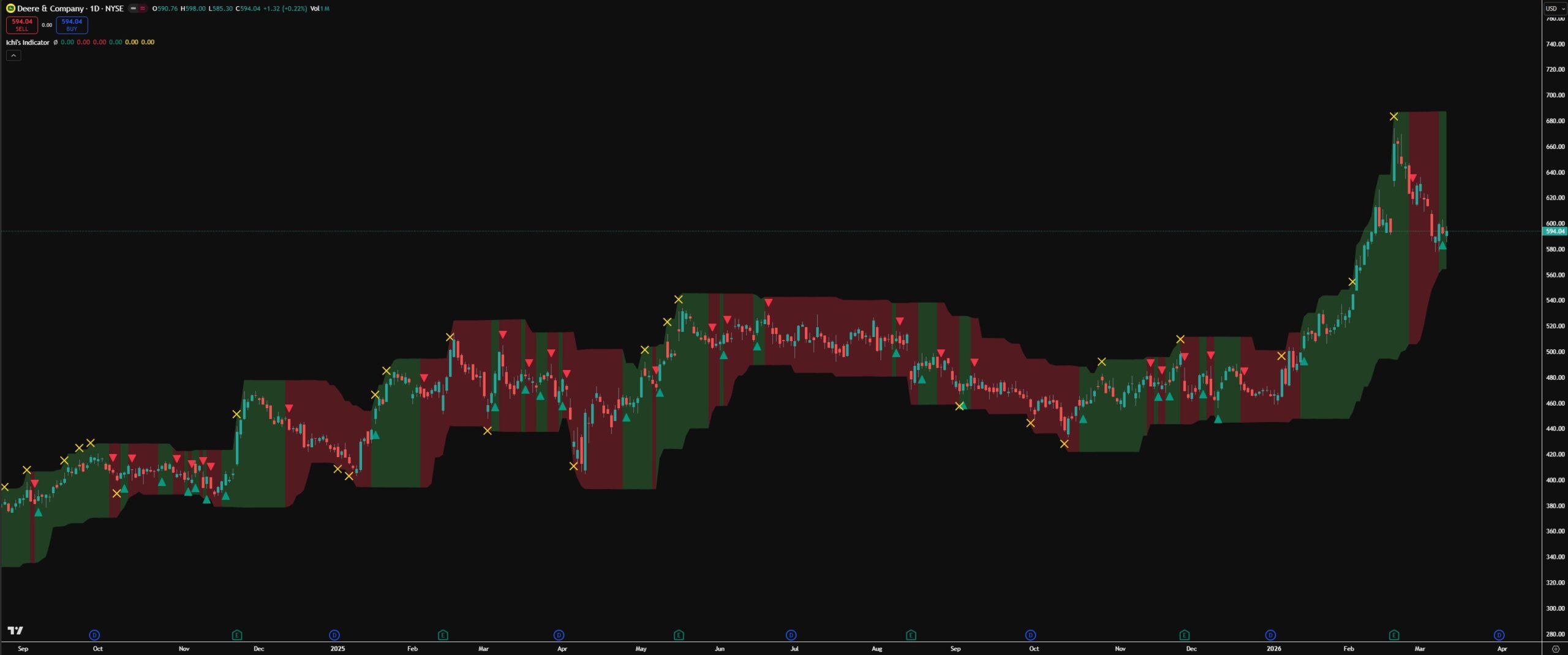Open the 1D interval selector

[95, 9]
